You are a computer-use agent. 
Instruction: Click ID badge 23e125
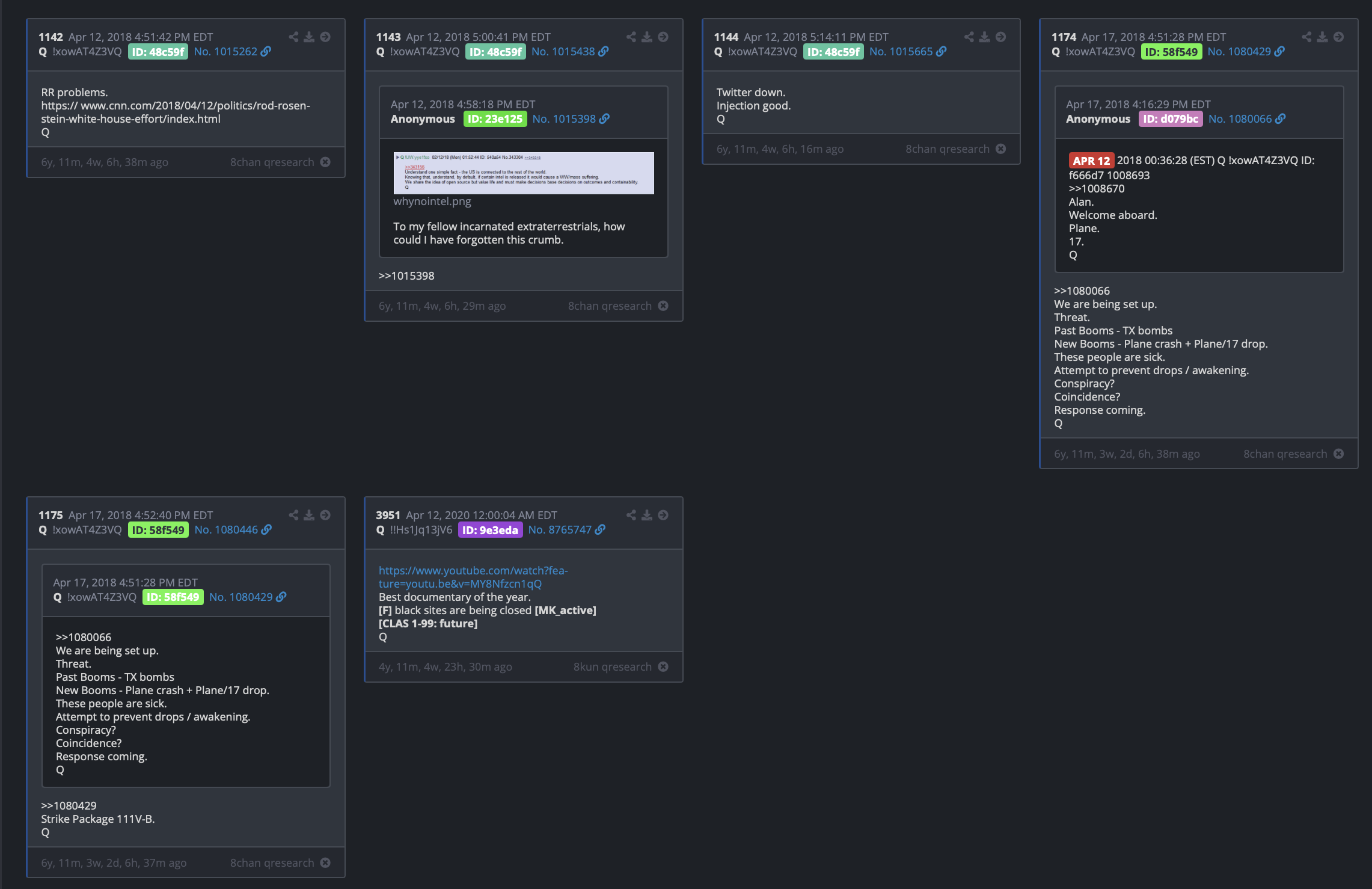coord(495,119)
